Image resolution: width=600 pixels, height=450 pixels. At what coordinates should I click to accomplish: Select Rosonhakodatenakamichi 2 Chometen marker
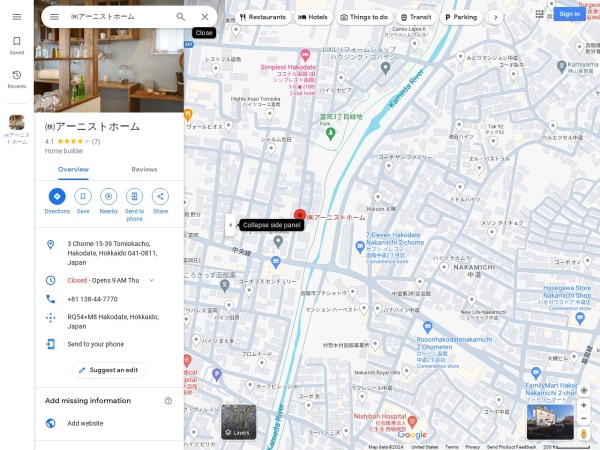click(427, 328)
